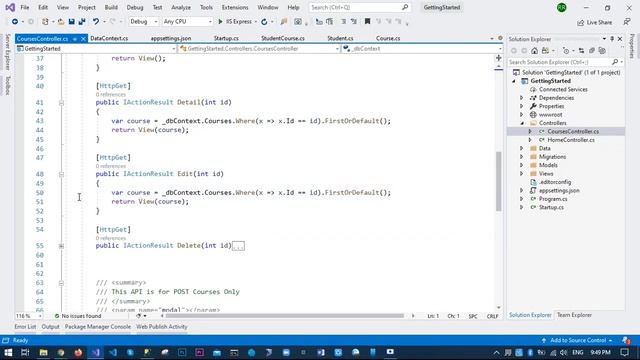Select appsettings.json in Solution Explorer
This screenshot has width=640, height=360.
click(x=559, y=191)
